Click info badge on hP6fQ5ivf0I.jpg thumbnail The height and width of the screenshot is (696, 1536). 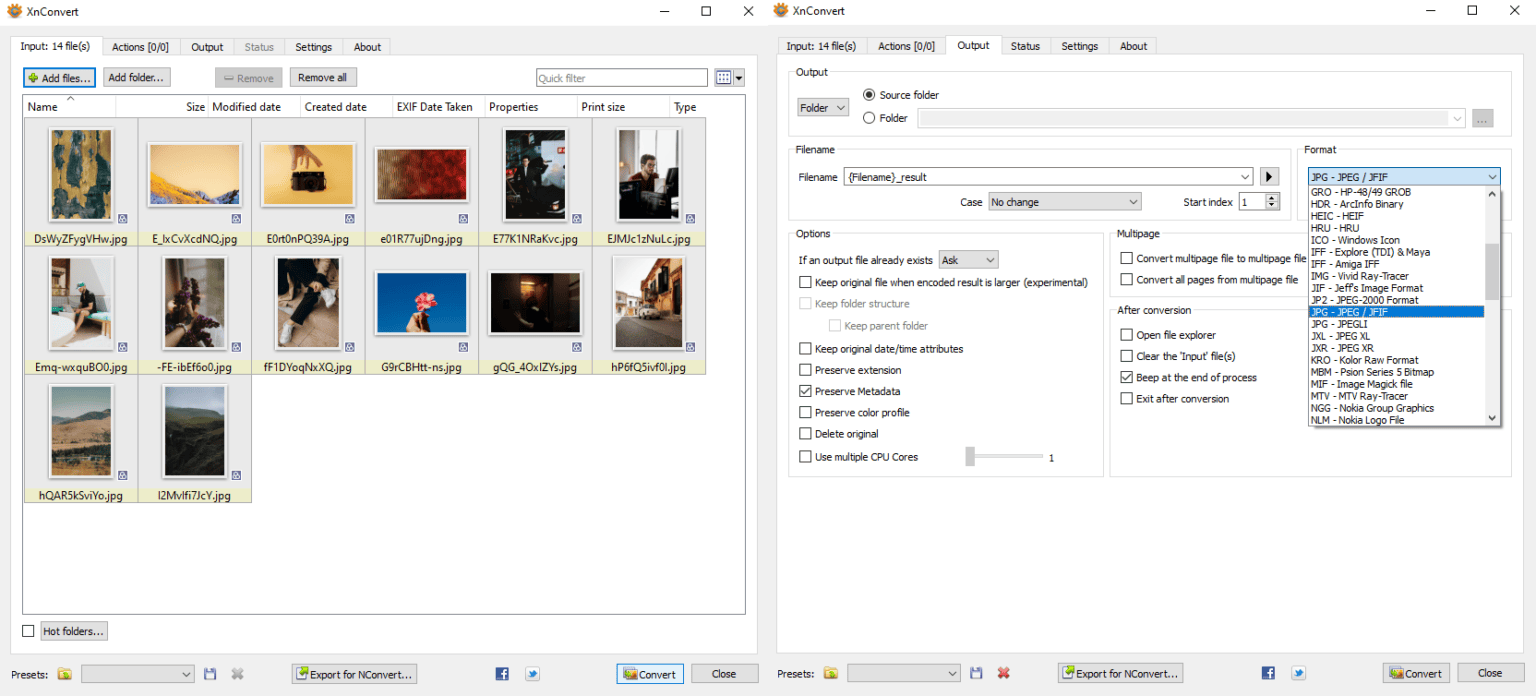click(x=691, y=346)
